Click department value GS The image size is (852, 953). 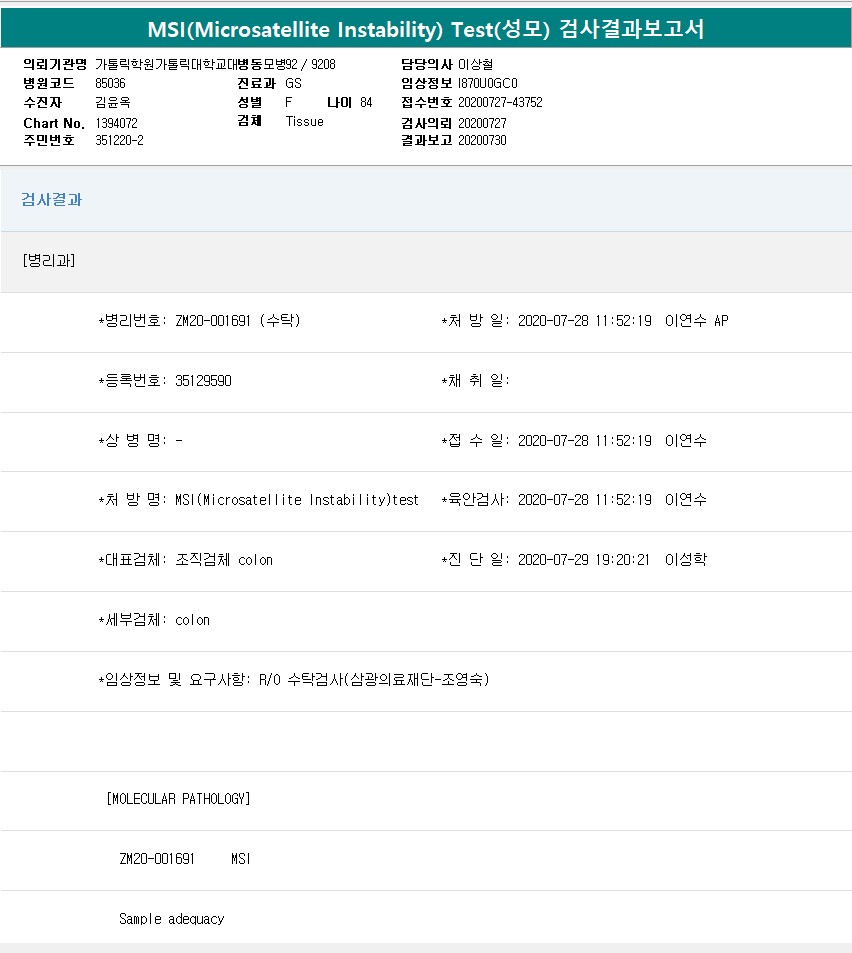coord(294,83)
